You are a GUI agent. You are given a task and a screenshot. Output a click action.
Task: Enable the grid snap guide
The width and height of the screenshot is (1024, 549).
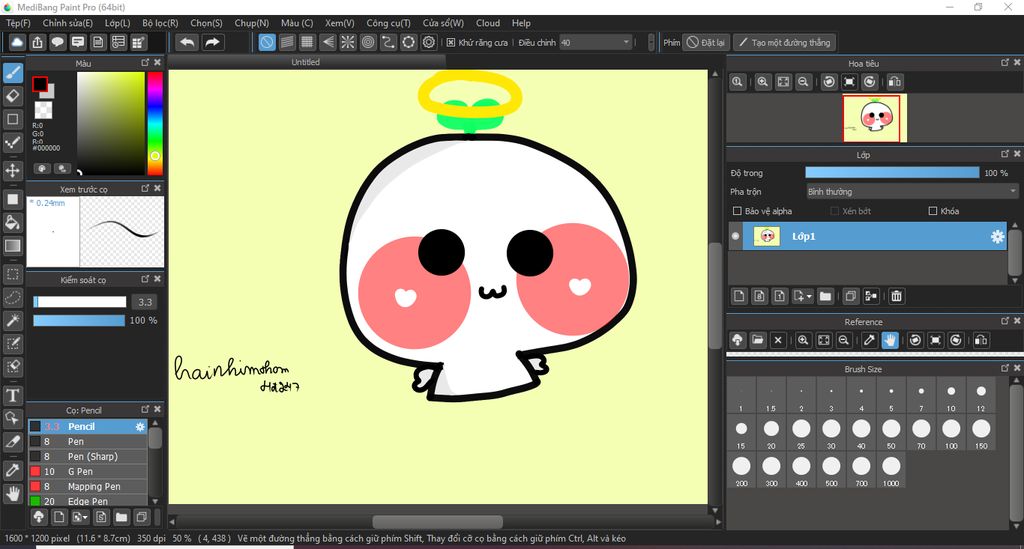pyautogui.click(x=307, y=42)
